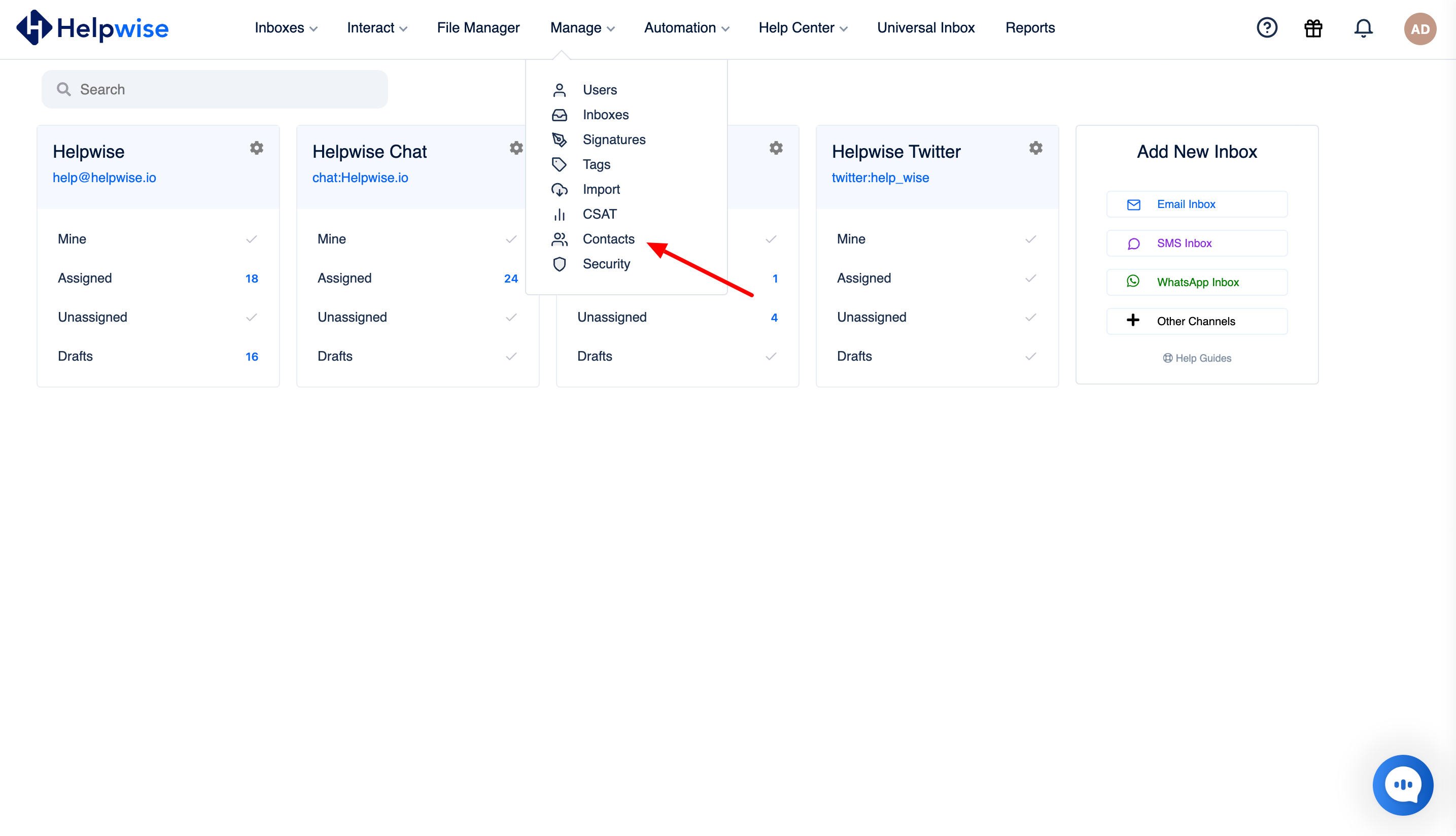Open Assigned in Helpwise Twitter
This screenshot has height=836, width=1456.
click(x=937, y=278)
